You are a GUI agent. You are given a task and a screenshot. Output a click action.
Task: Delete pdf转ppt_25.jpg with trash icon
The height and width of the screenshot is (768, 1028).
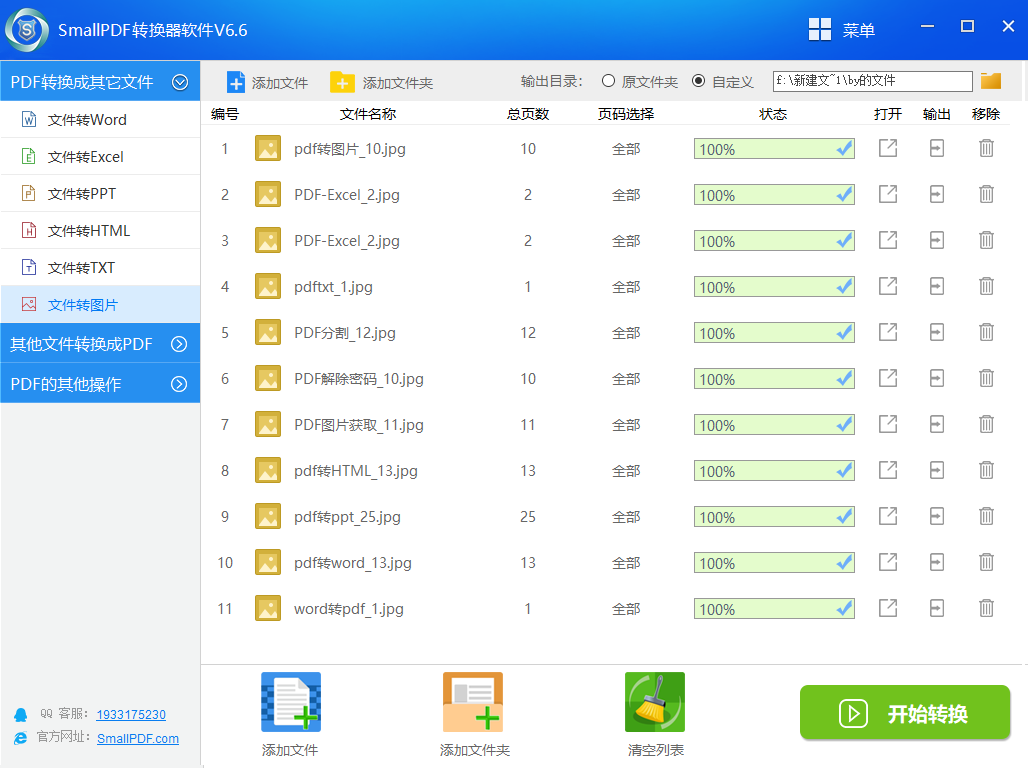(986, 516)
